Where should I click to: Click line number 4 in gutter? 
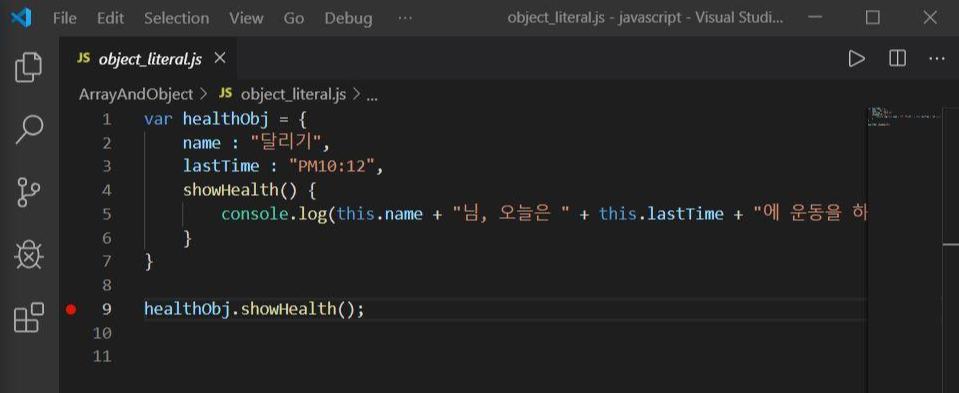[x=107, y=190]
